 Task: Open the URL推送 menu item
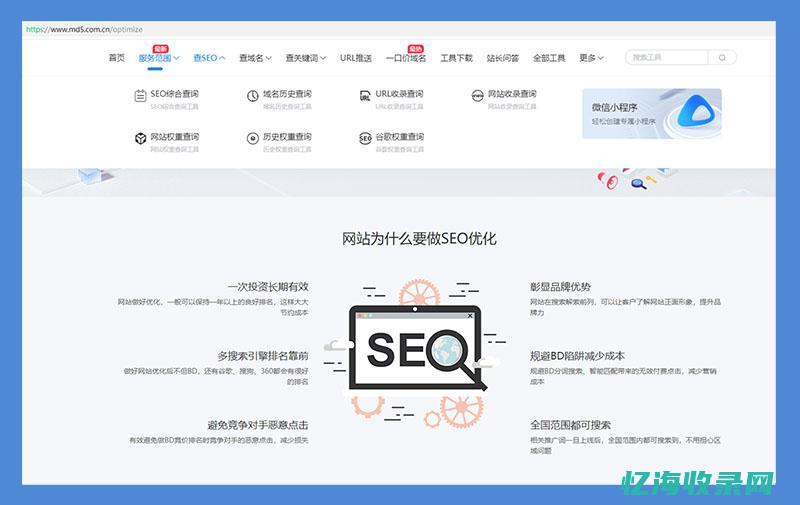[356, 58]
